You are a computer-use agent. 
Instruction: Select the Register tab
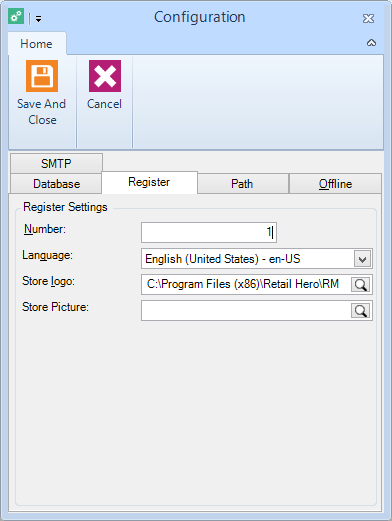click(149, 182)
